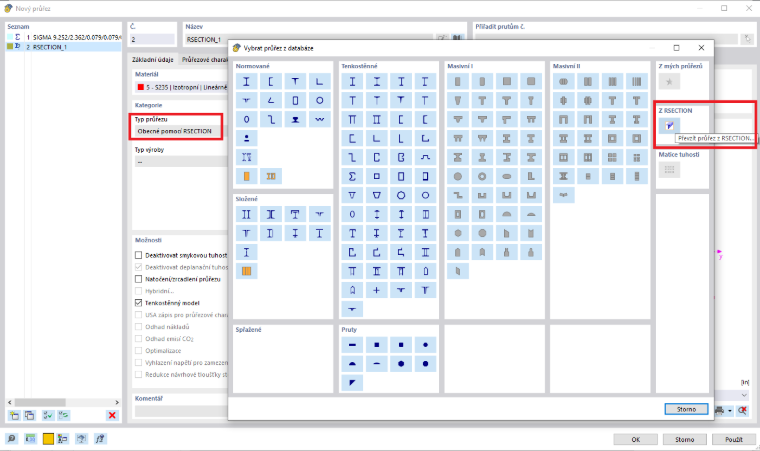
Task: Choose the orange multi-bar icon under Složené
Action: coord(246,271)
